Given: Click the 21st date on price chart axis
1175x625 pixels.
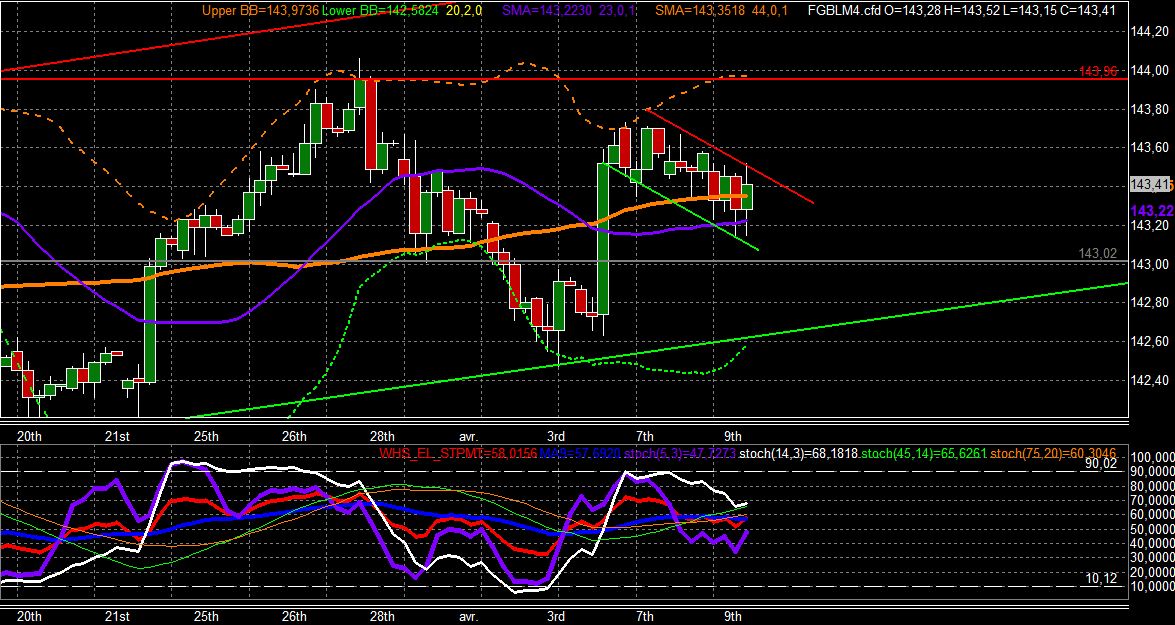Looking at the screenshot, I should coord(116,436).
